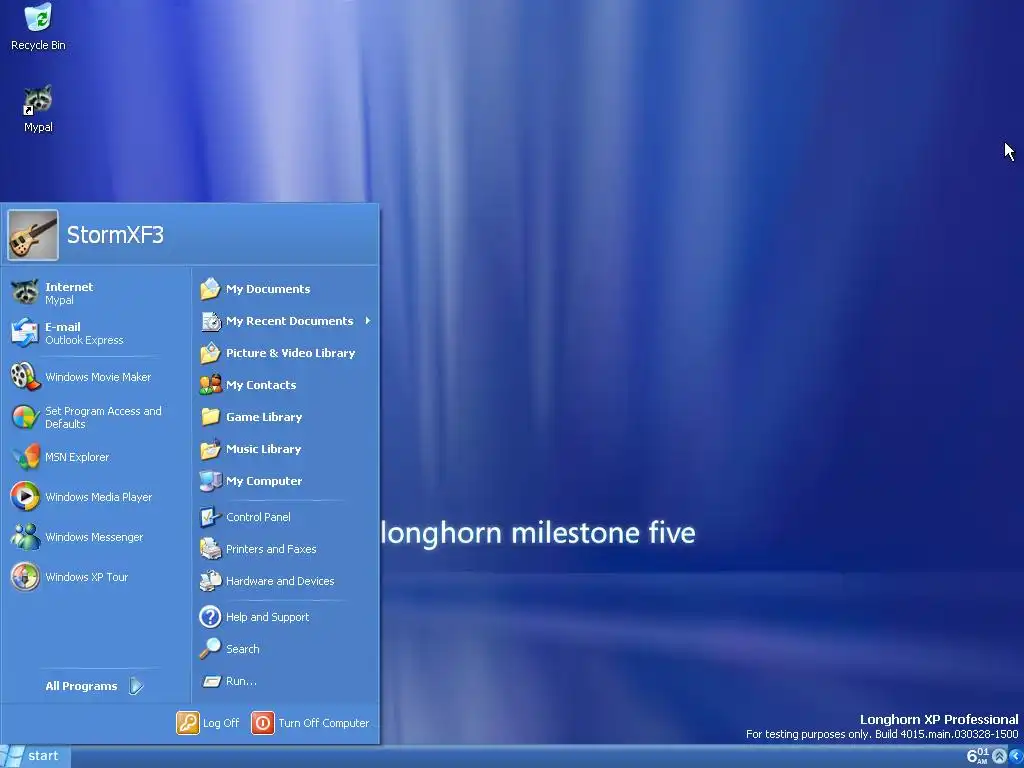This screenshot has height=768, width=1024.
Task: Click the Search magnifying glass icon
Action: [x=210, y=648]
